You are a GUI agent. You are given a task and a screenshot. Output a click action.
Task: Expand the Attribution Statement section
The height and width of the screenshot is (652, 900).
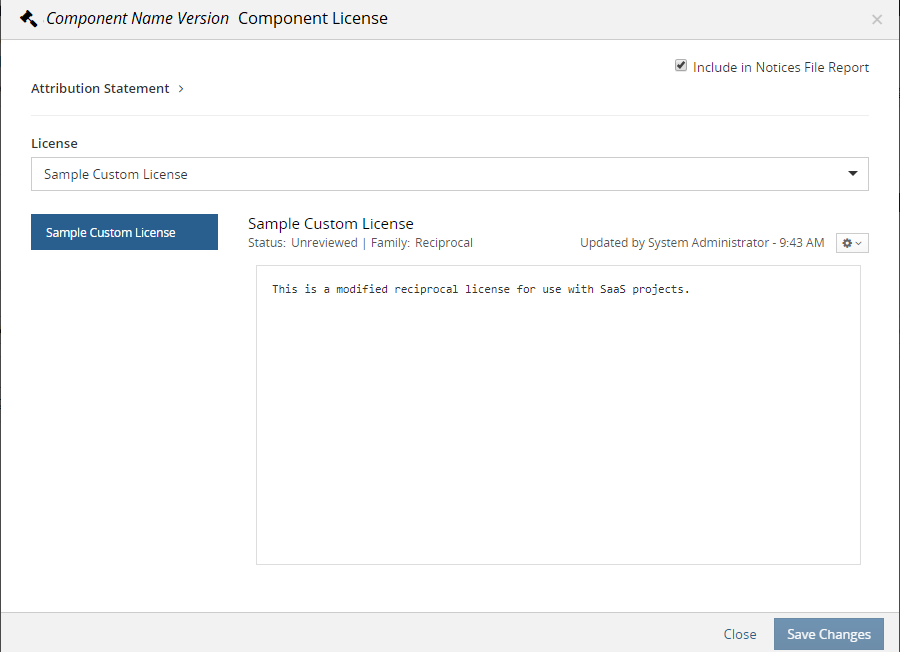coord(100,89)
